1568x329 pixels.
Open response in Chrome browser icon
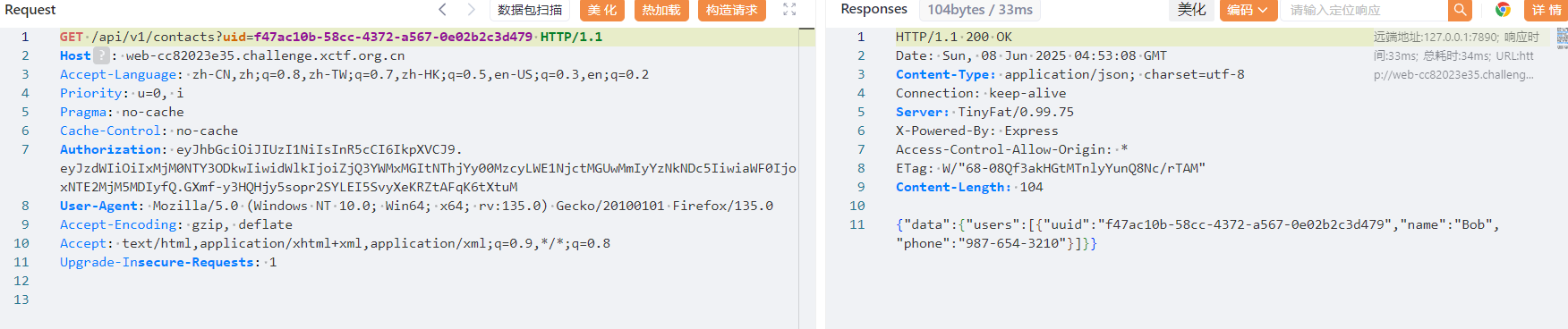(1503, 10)
